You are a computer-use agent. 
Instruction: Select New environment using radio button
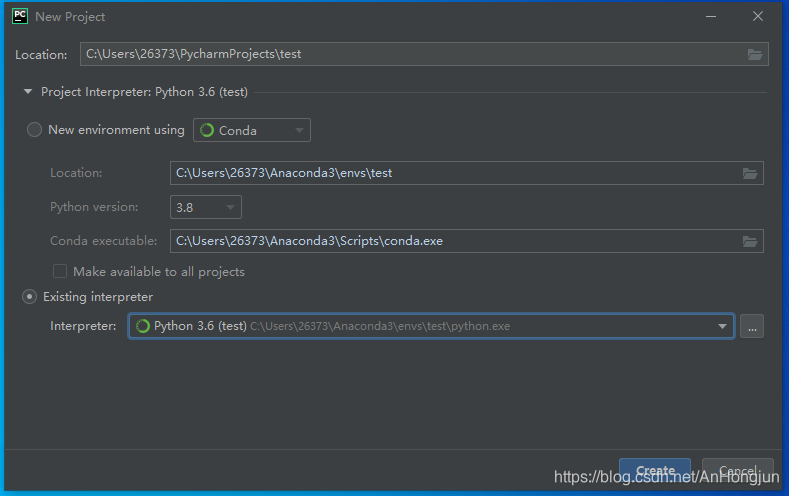tap(34, 130)
